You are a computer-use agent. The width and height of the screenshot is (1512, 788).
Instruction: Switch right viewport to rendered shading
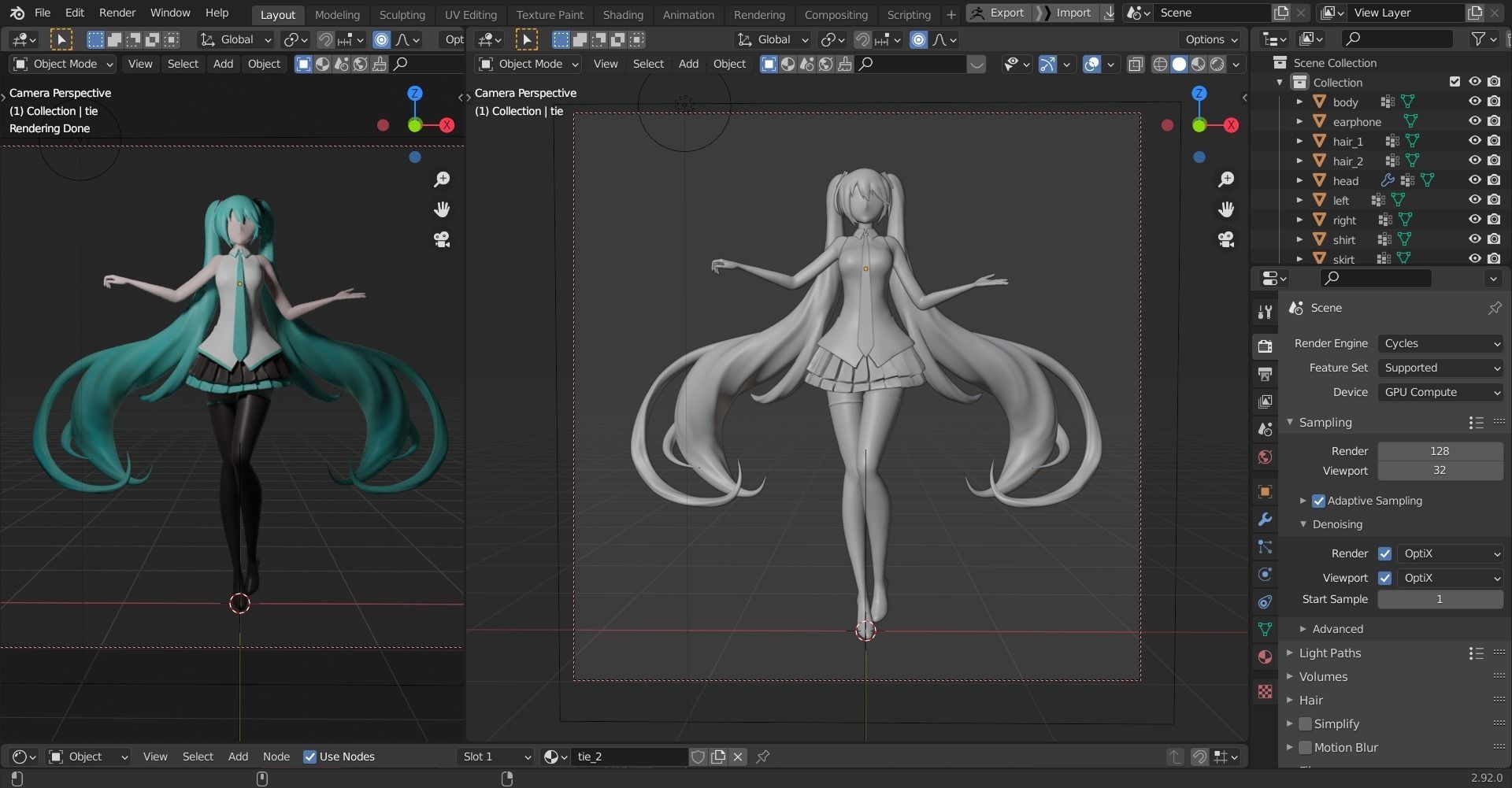(x=1217, y=65)
